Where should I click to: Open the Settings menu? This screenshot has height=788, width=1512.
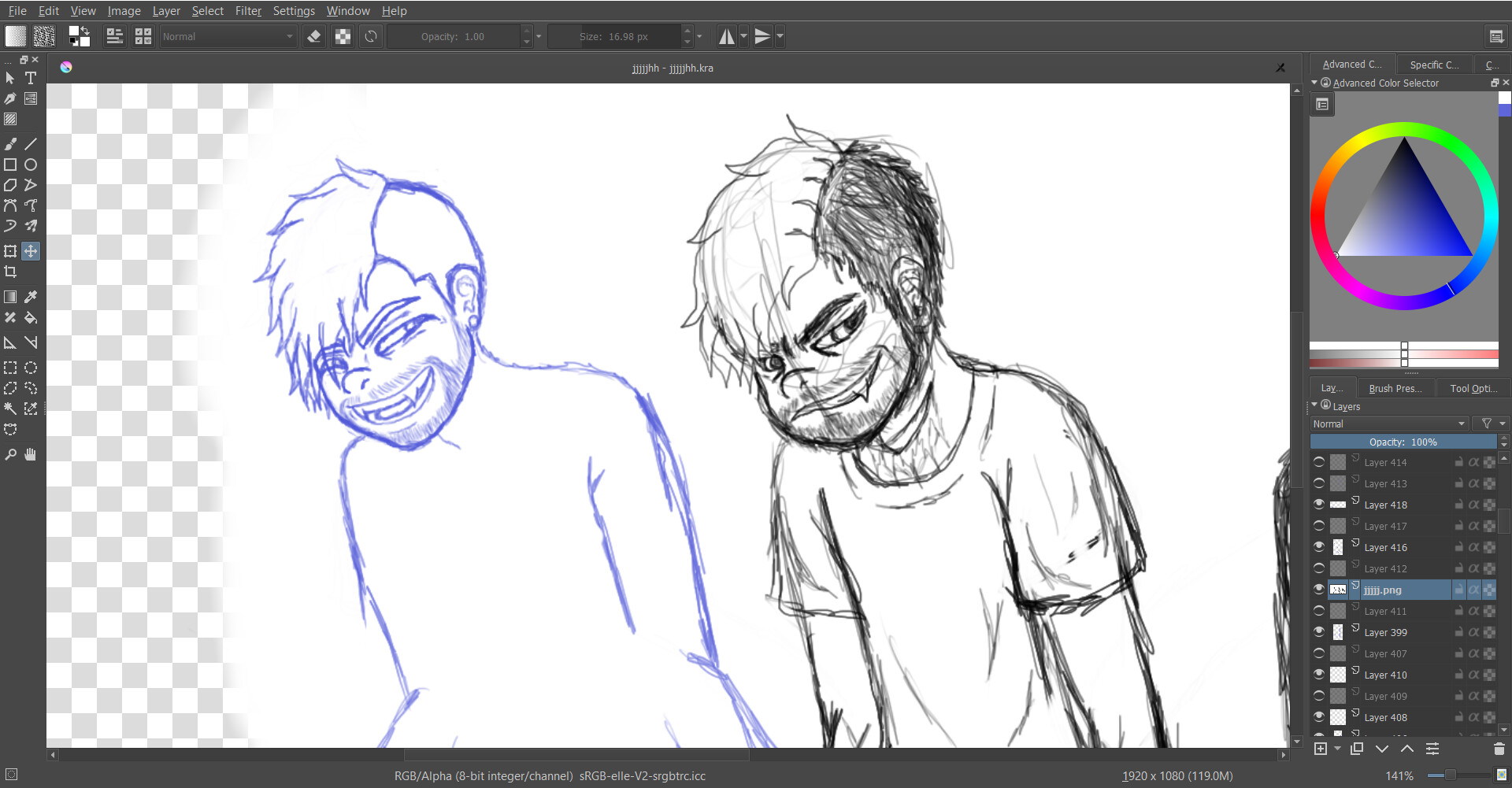294,10
